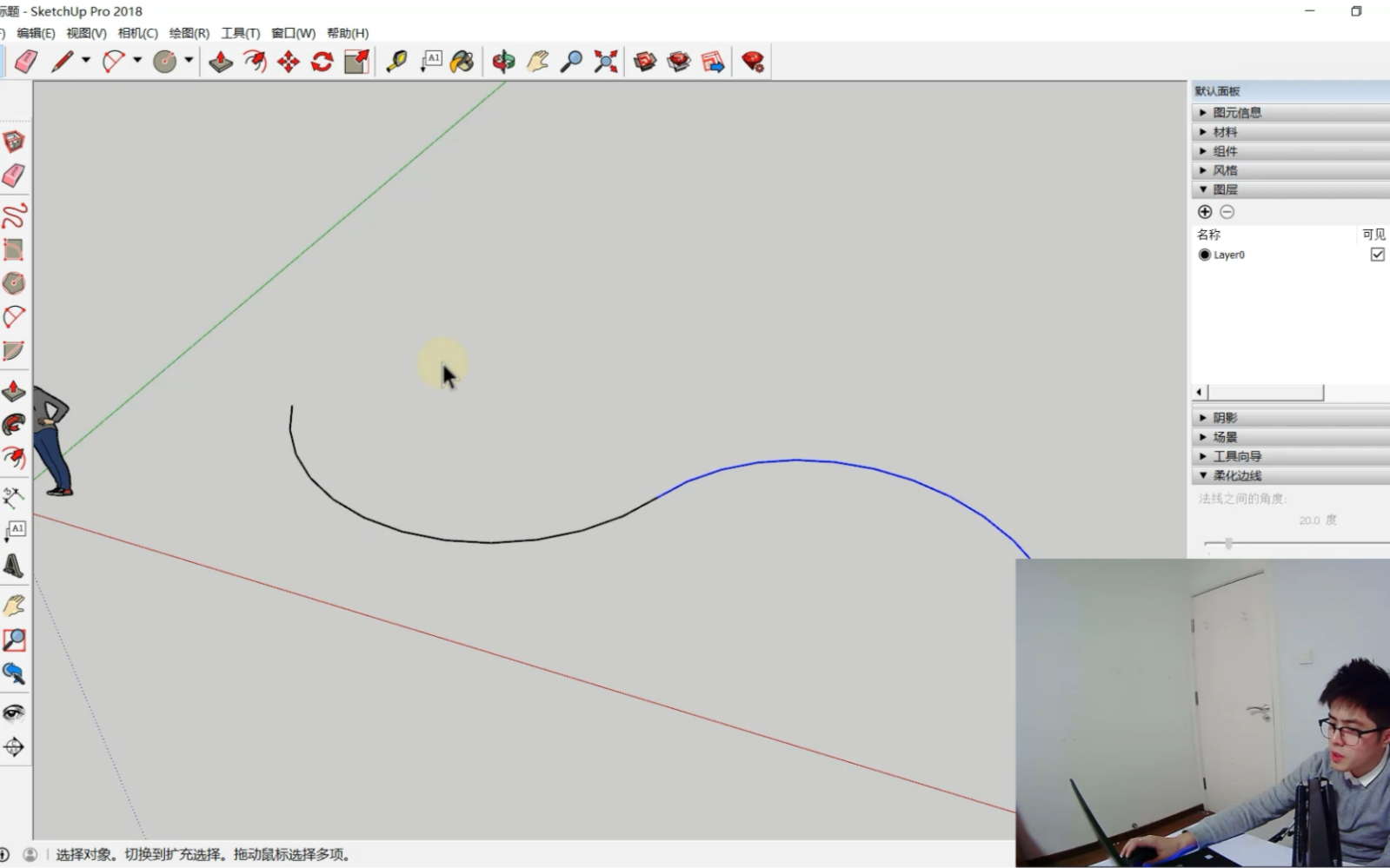Viewport: 1390px width, 868px height.
Task: Select the Line pencil tool
Action: pyautogui.click(x=61, y=61)
